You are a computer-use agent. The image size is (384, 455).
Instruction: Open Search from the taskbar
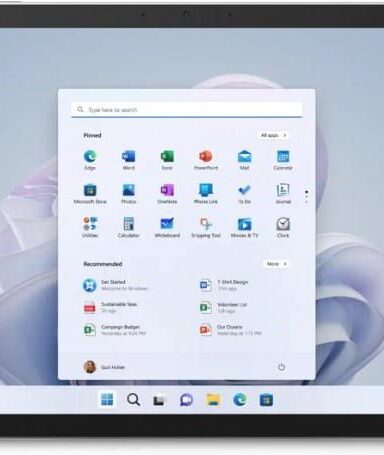pyautogui.click(x=133, y=399)
